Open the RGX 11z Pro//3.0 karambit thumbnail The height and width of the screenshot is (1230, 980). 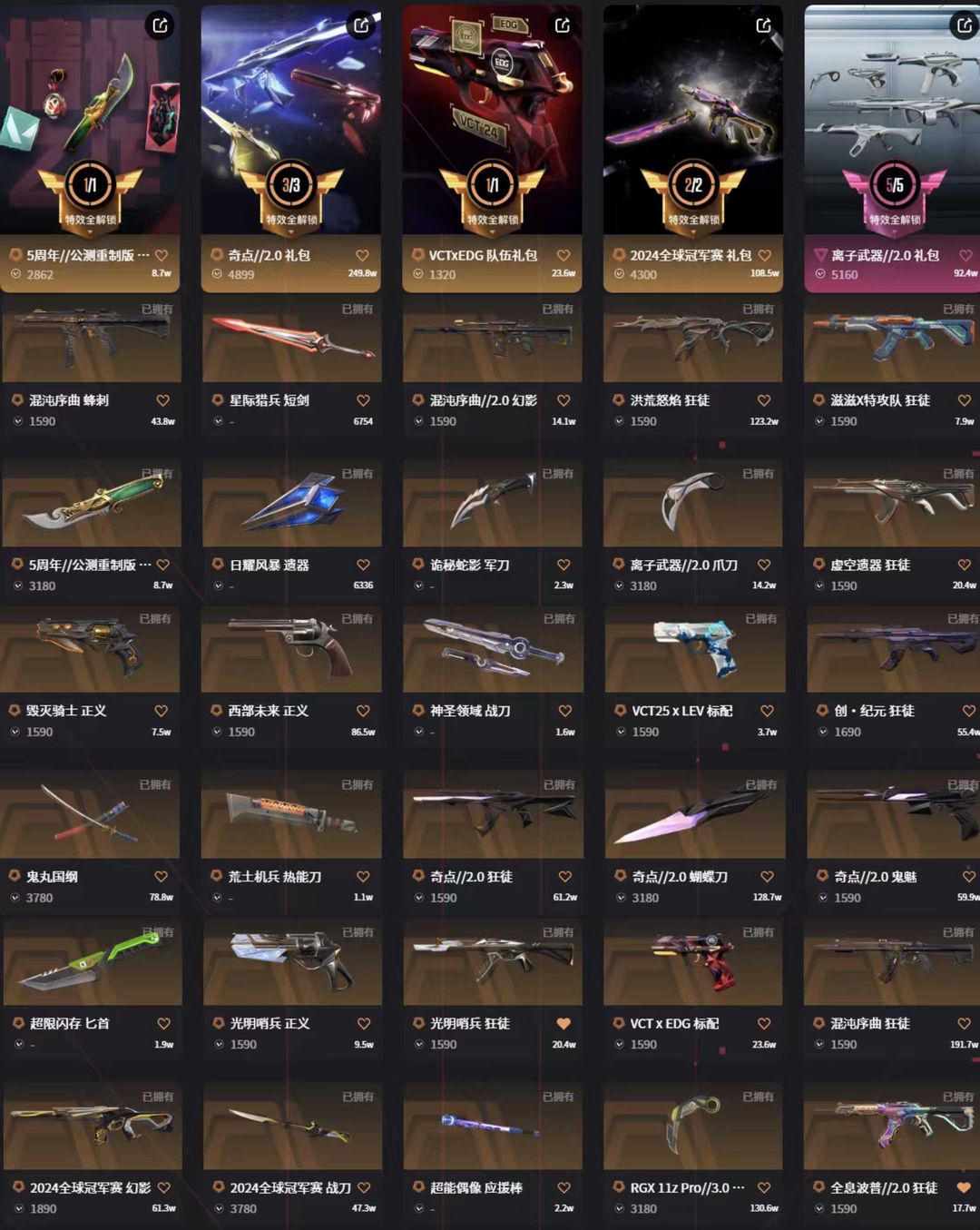[693, 1127]
